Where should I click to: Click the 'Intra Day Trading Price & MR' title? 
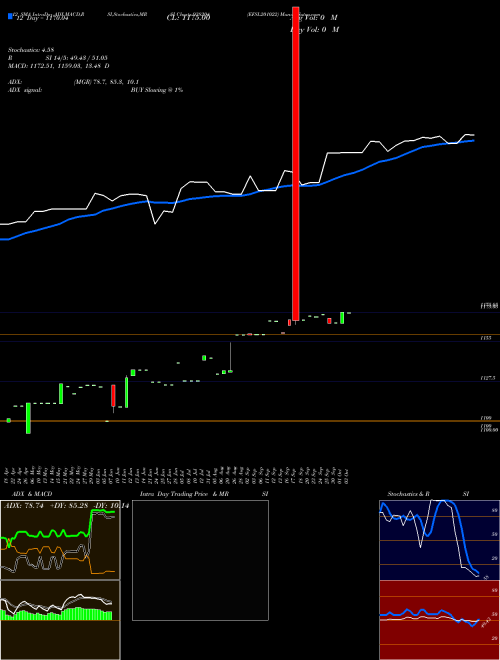point(184,494)
